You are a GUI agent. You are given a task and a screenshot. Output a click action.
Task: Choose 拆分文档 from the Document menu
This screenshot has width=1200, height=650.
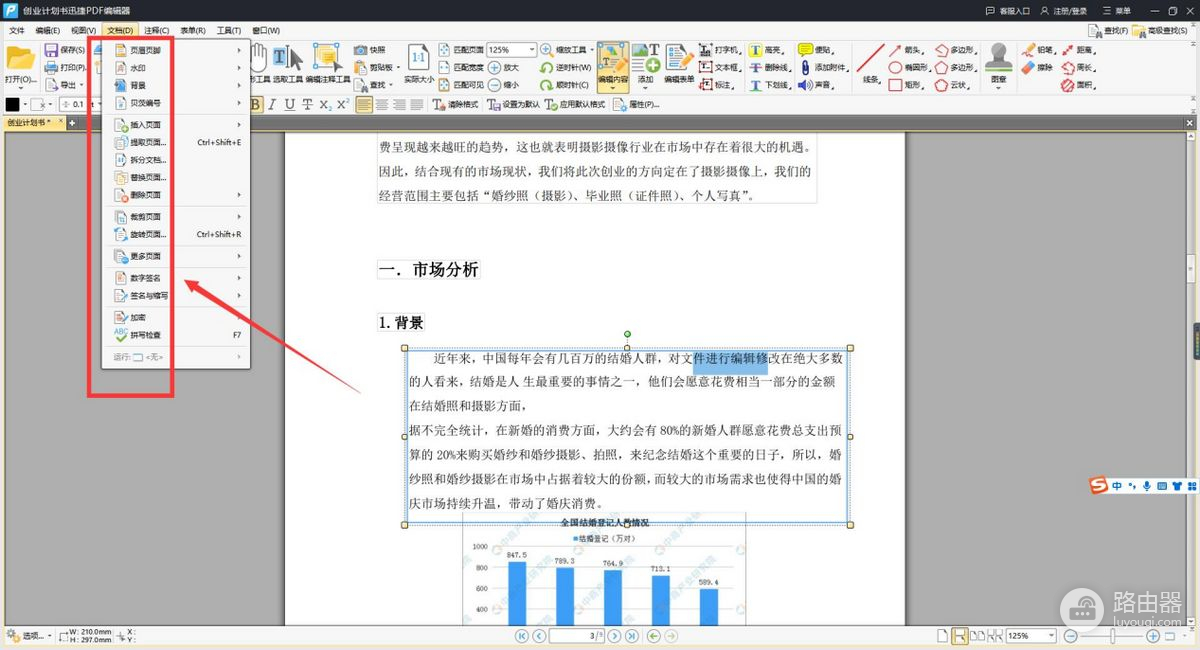(147, 160)
